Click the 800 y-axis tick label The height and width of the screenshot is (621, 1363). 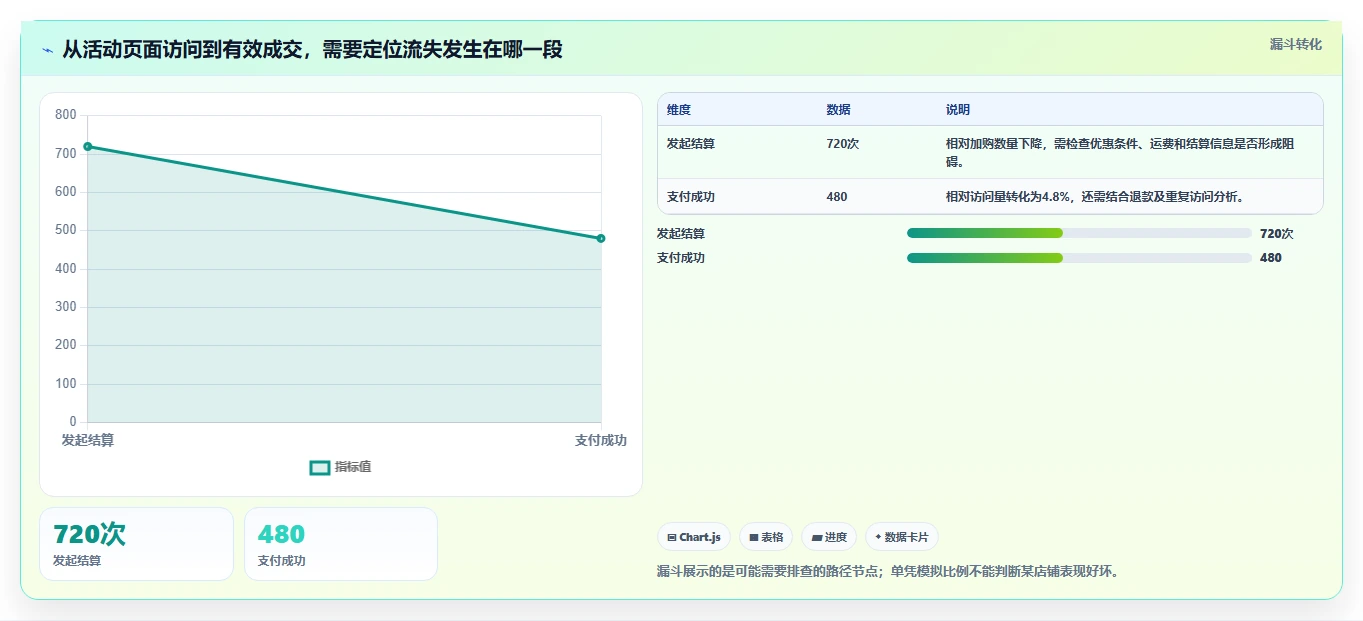point(66,115)
